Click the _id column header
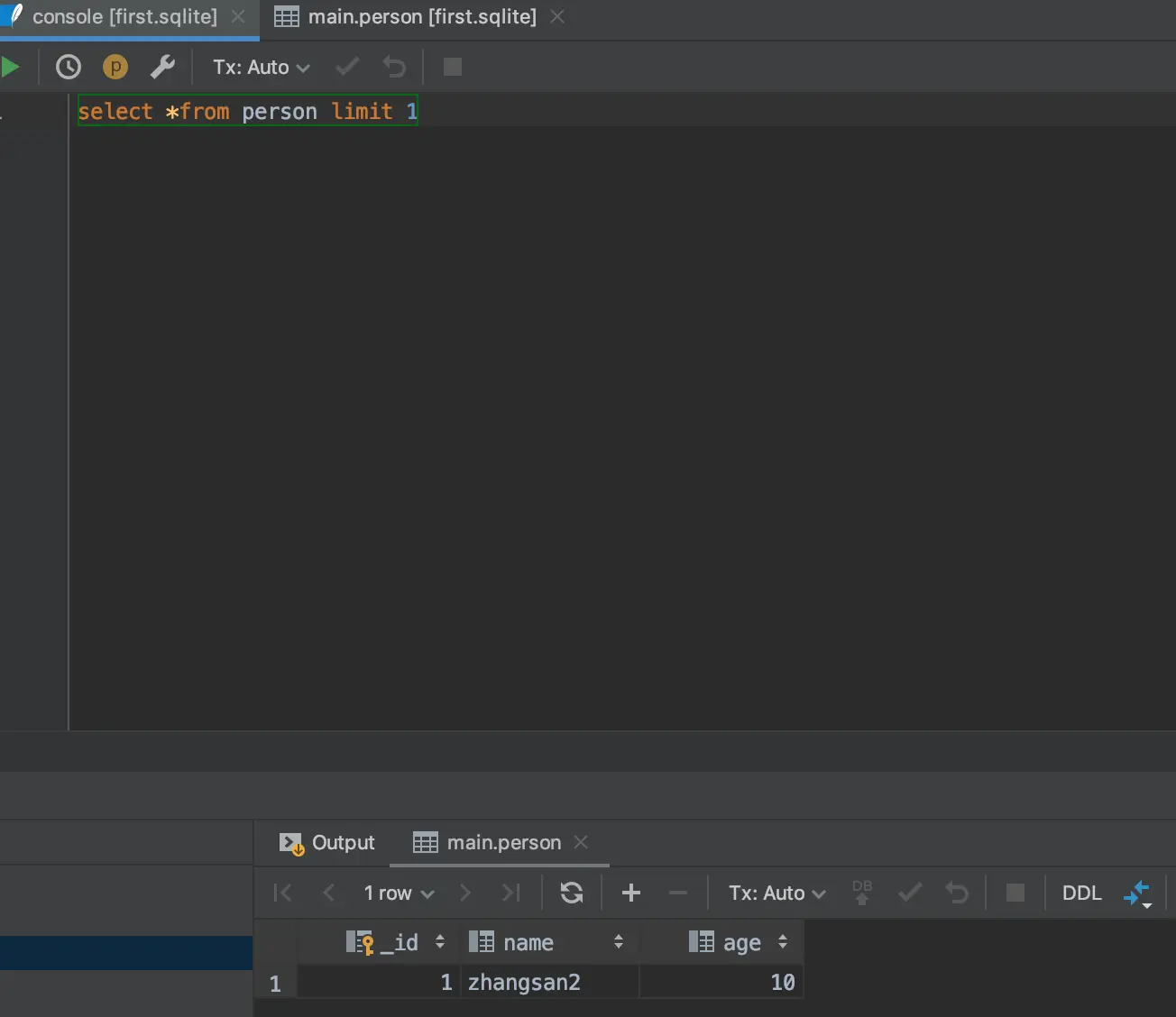The height and width of the screenshot is (1017, 1176). point(379,942)
